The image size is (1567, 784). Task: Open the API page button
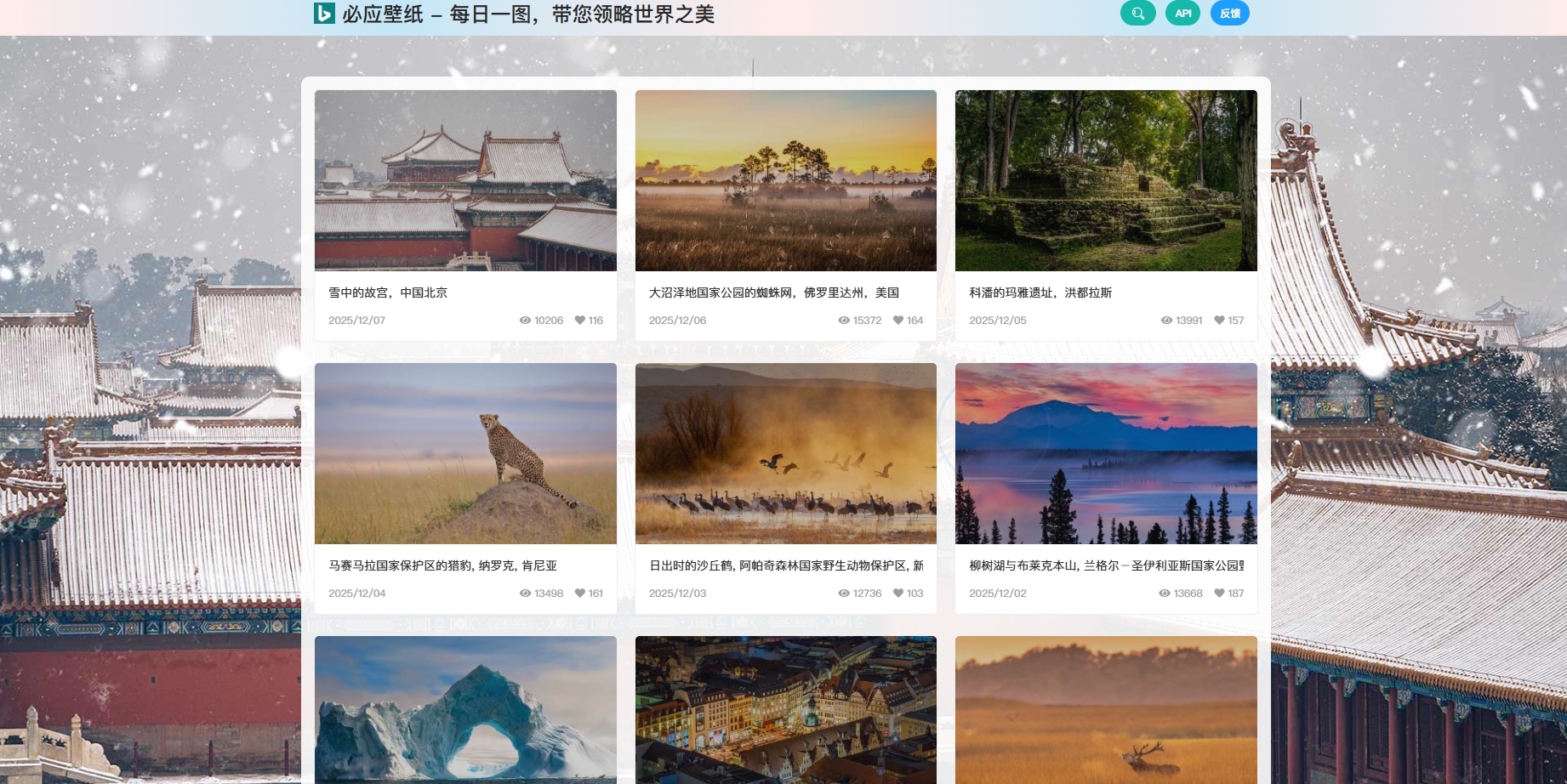tap(1182, 14)
